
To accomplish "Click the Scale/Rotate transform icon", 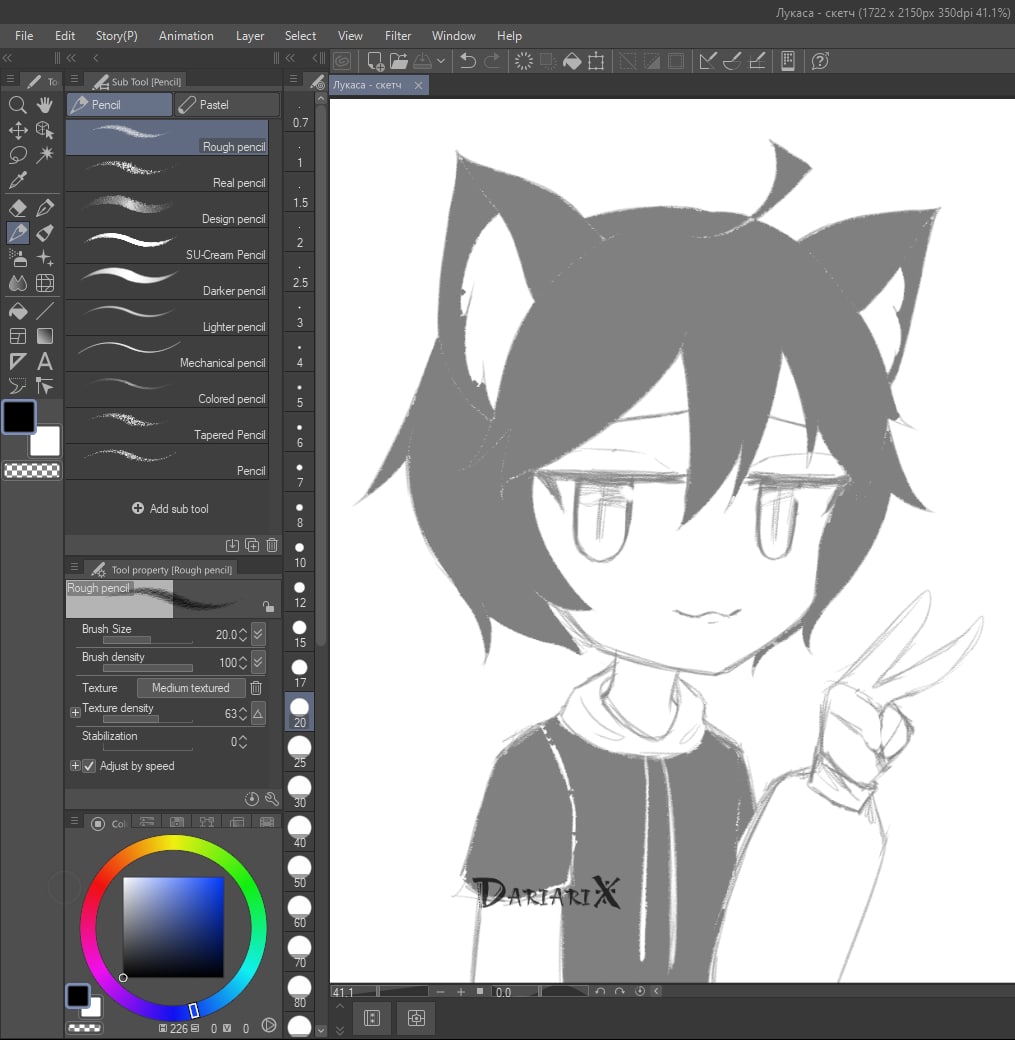I will (x=596, y=61).
